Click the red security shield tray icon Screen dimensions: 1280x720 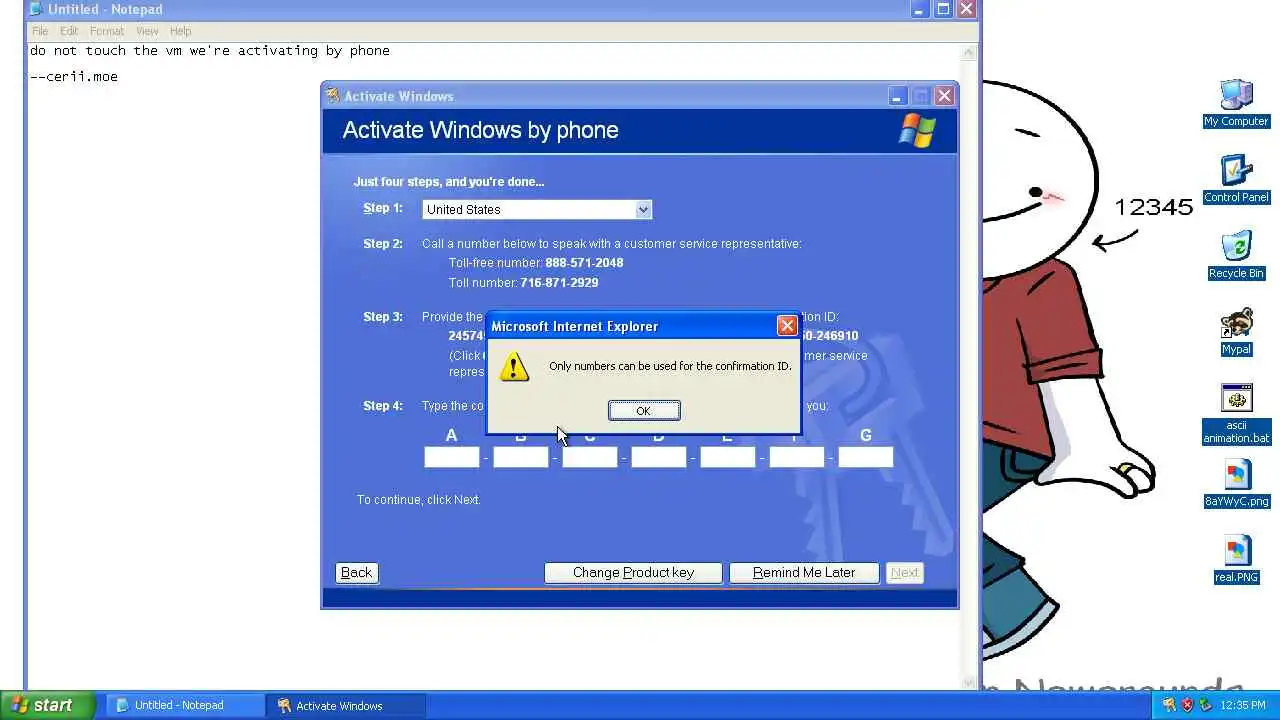pyautogui.click(x=1187, y=705)
